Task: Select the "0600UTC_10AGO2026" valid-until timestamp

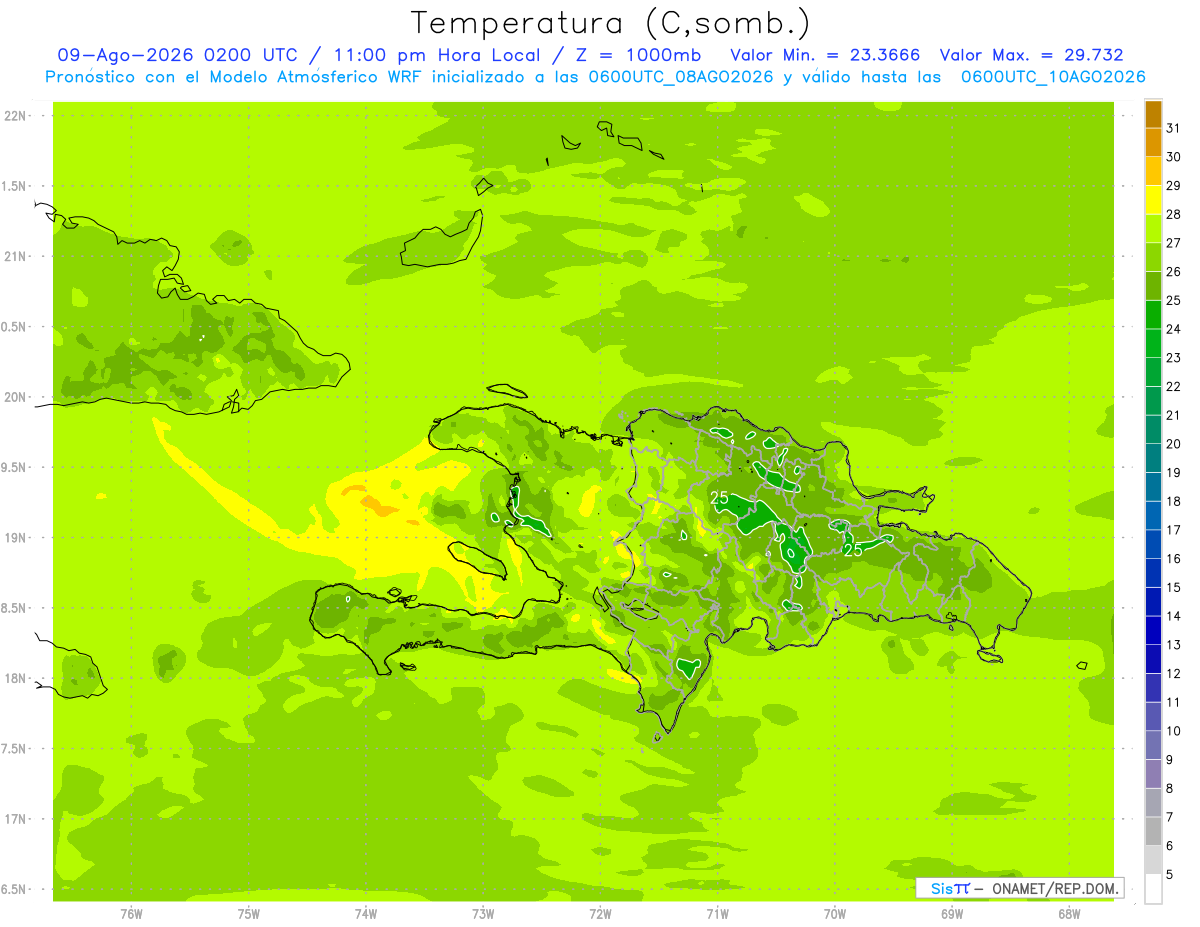Action: click(1052, 77)
